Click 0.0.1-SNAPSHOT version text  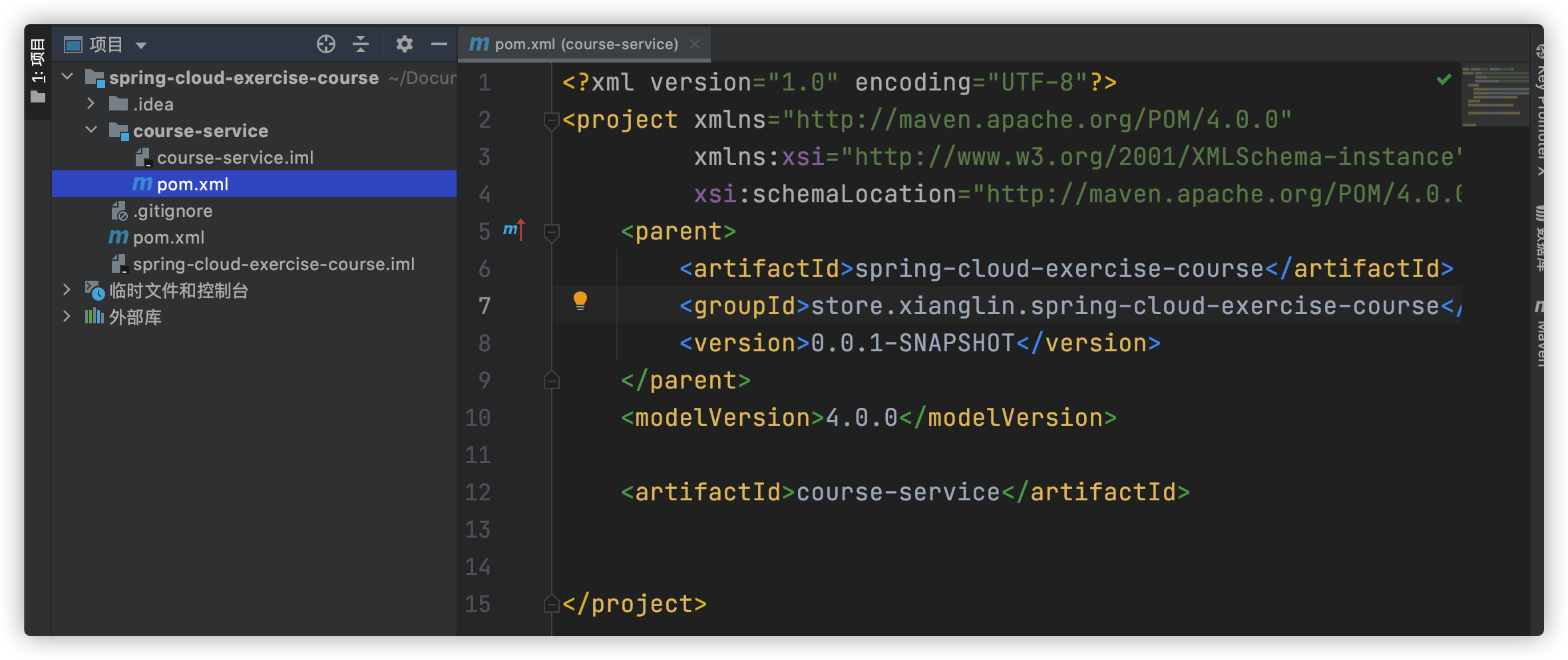pos(912,343)
